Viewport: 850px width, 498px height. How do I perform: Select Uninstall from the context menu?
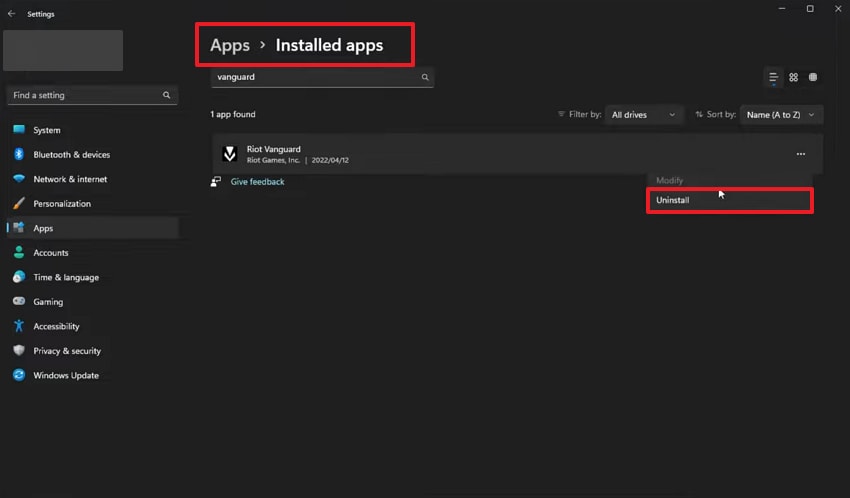tap(730, 200)
